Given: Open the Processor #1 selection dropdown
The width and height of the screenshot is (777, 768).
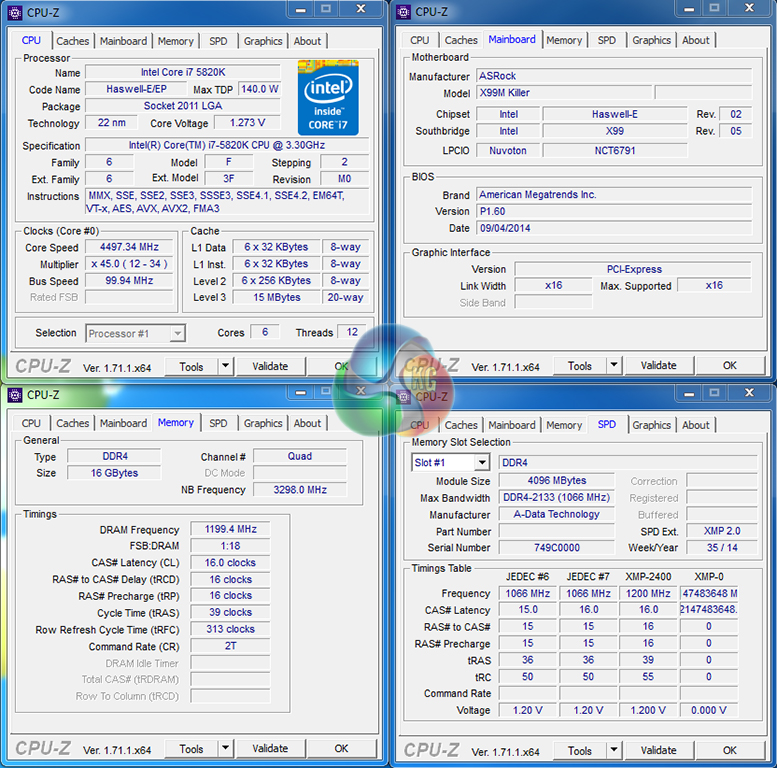Looking at the screenshot, I should point(177,334).
